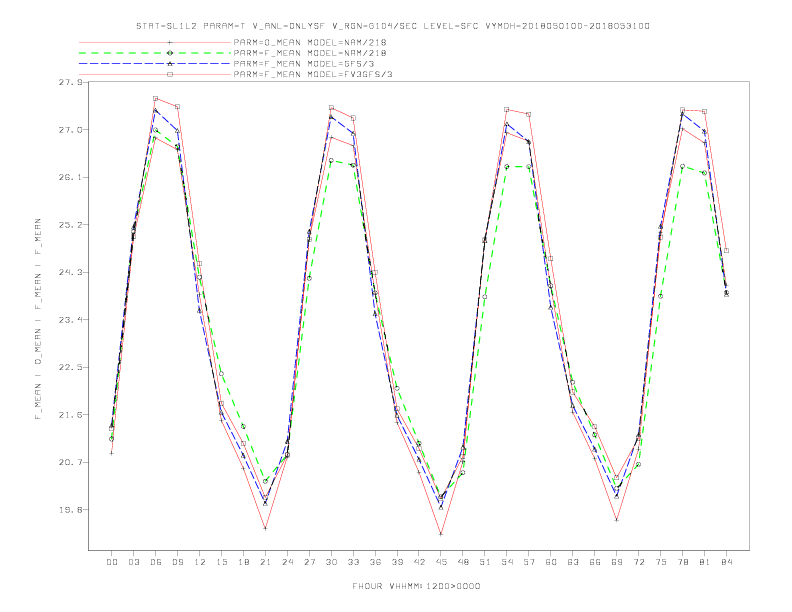The height and width of the screenshot is (612, 792).
Task: Select the legend text PARM=F_MEAN MODEL=NAM/218
Action: point(310,53)
